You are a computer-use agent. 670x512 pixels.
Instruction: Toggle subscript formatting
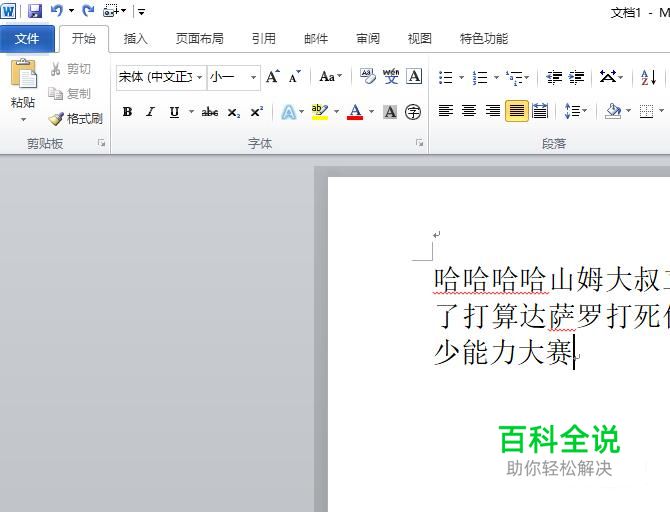click(233, 112)
